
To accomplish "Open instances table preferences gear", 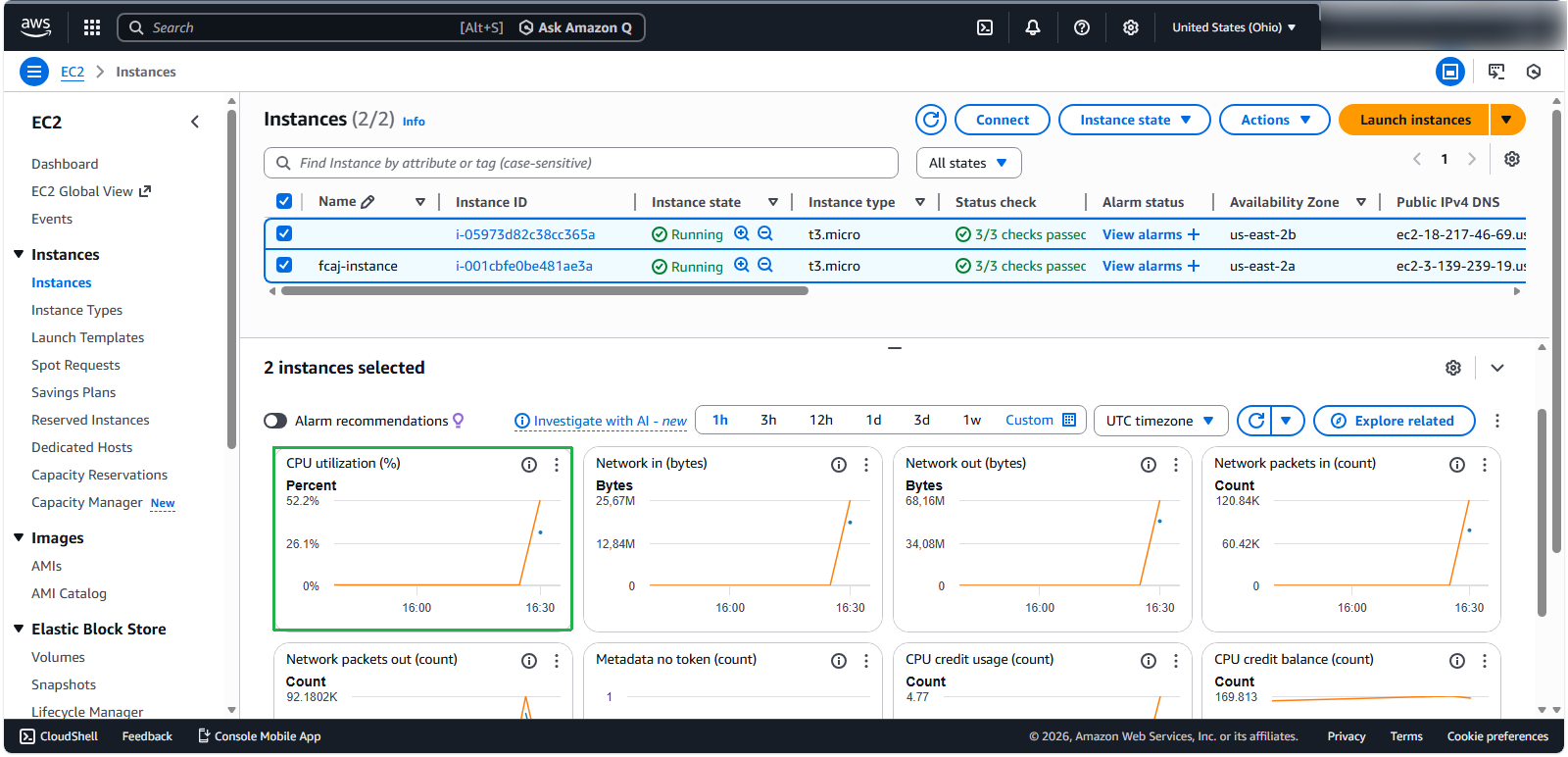I will tap(1512, 159).
